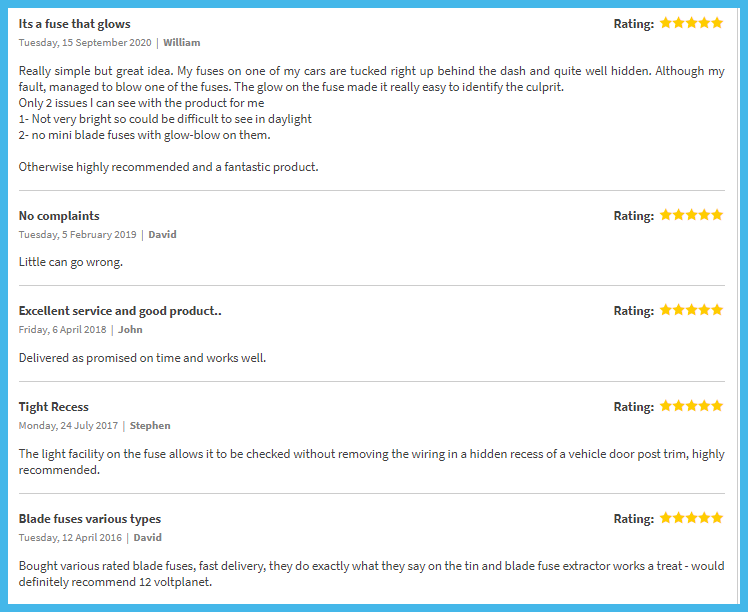Click reviewer name Stephen

point(150,425)
